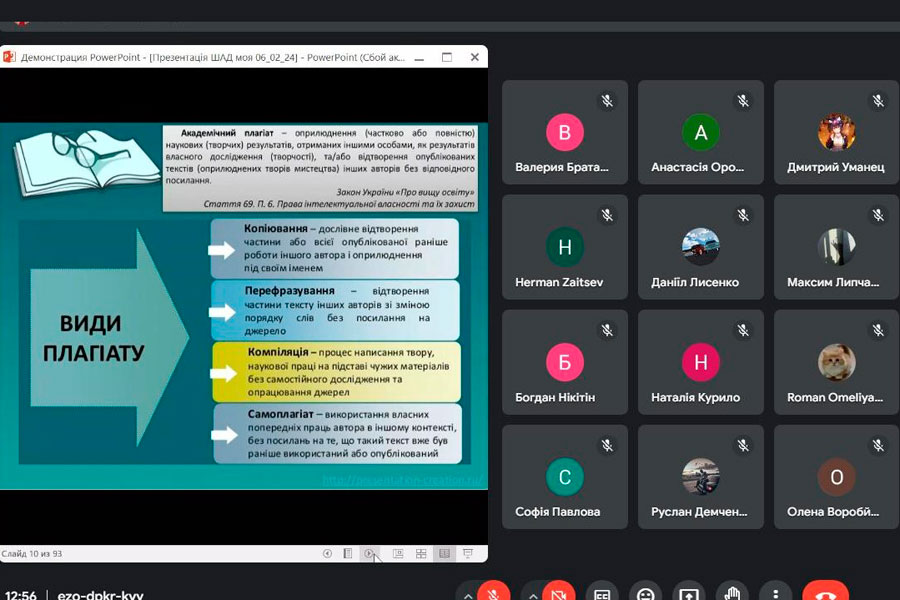Switch to slide sorter view
900x600 pixels.
[x=421, y=553]
